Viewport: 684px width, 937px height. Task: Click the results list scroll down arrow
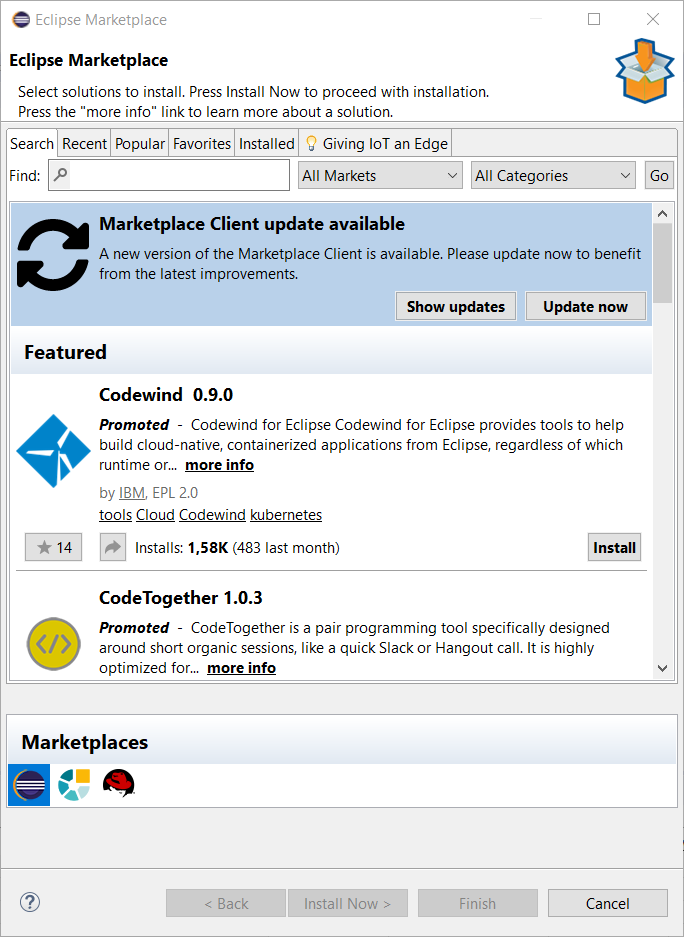[662, 667]
